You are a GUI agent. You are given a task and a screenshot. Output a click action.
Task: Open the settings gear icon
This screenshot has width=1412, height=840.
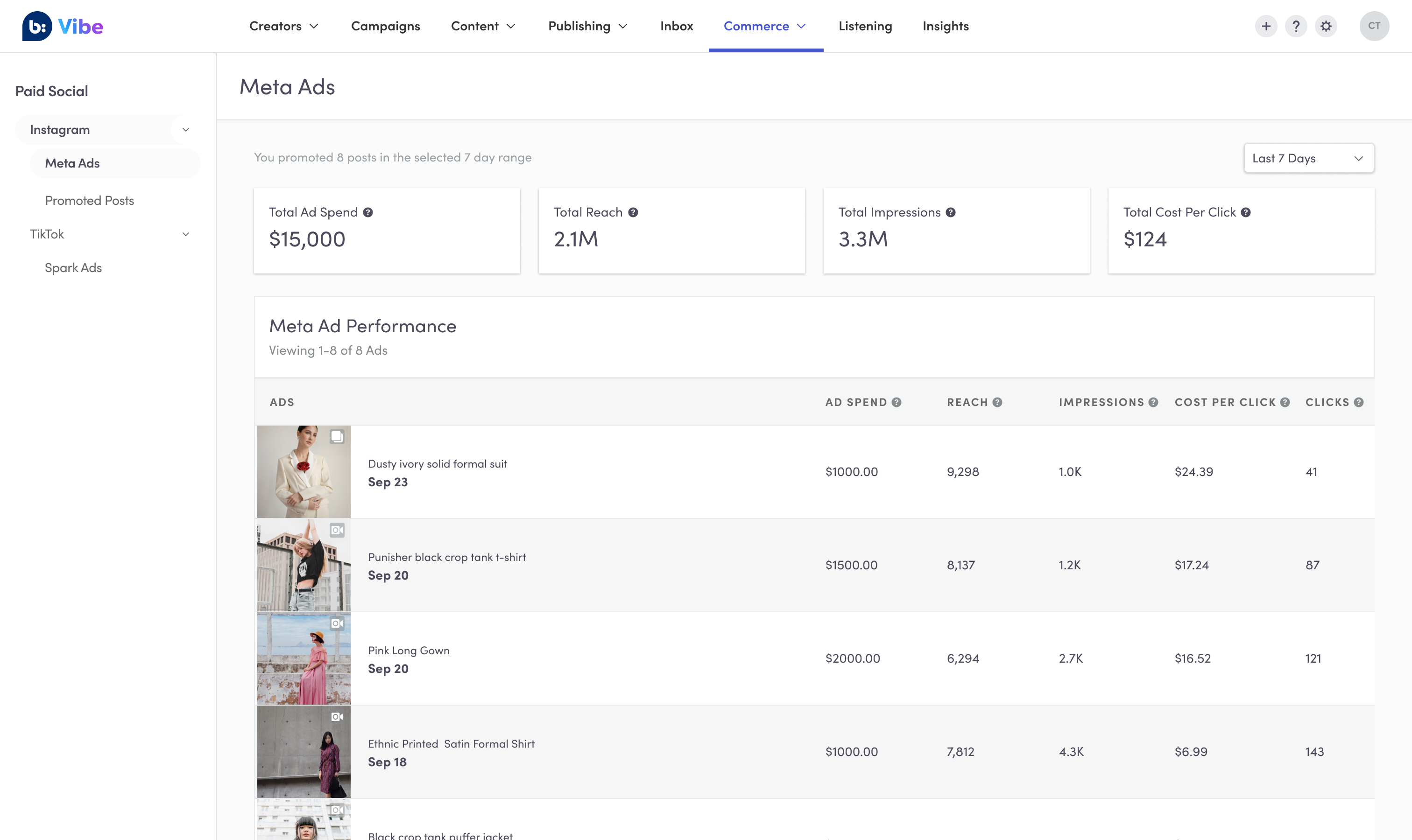click(1326, 26)
